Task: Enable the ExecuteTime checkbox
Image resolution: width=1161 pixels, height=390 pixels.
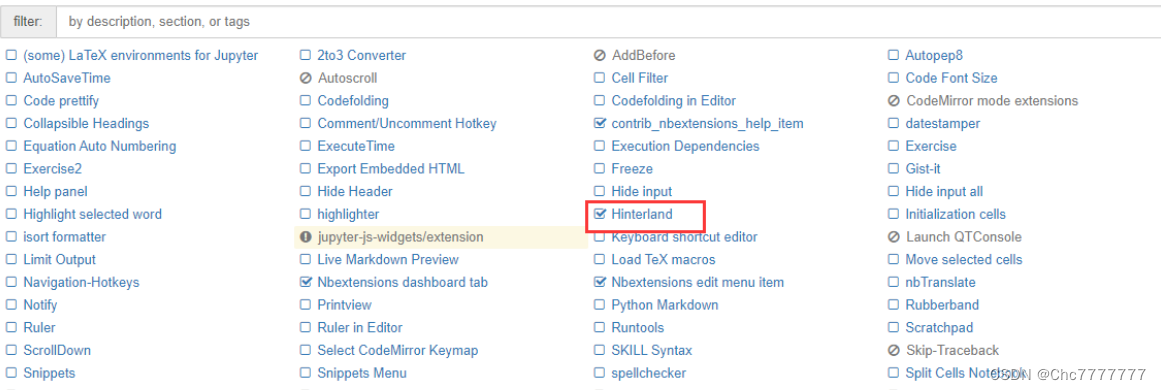Action: [x=306, y=146]
